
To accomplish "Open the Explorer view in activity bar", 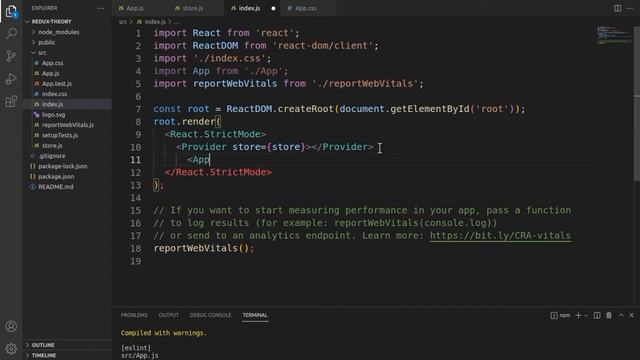I will coord(11,11).
